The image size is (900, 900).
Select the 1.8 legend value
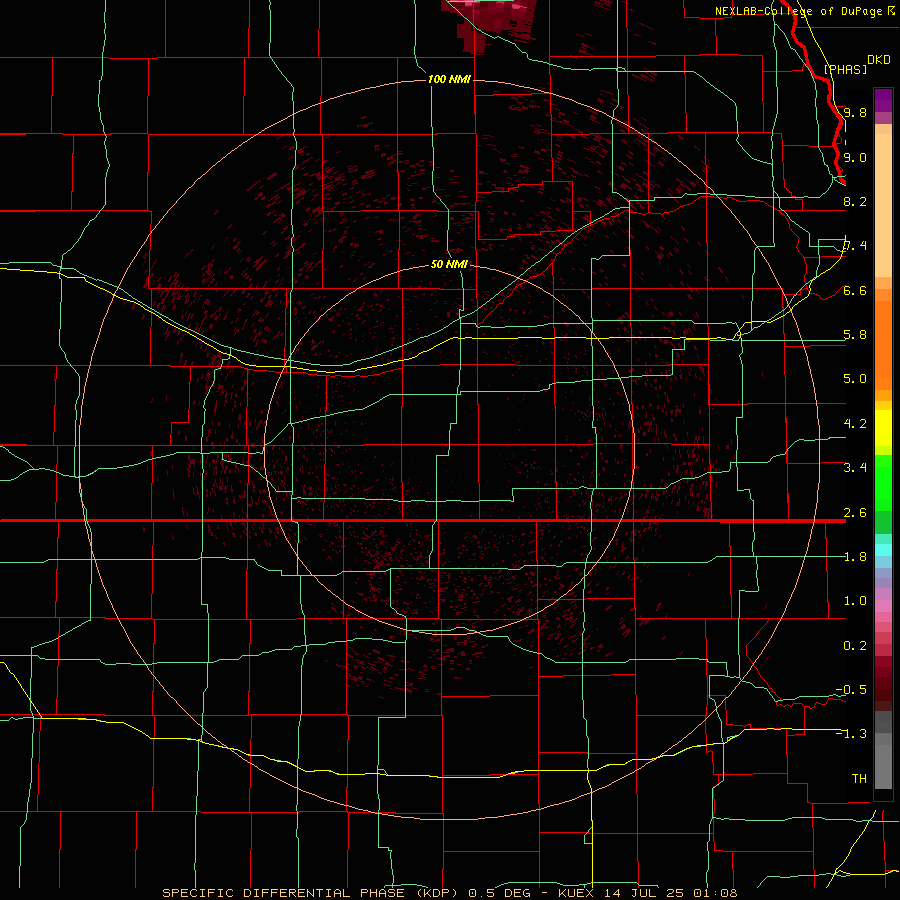coord(855,556)
